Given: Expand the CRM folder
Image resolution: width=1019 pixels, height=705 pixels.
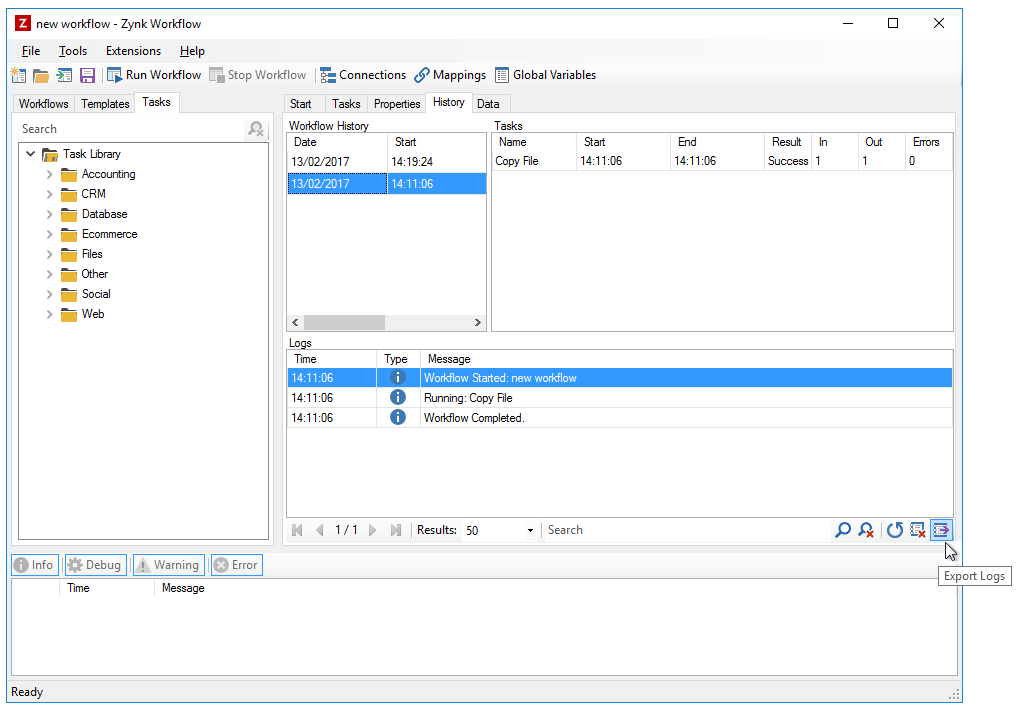Looking at the screenshot, I should 49,194.
